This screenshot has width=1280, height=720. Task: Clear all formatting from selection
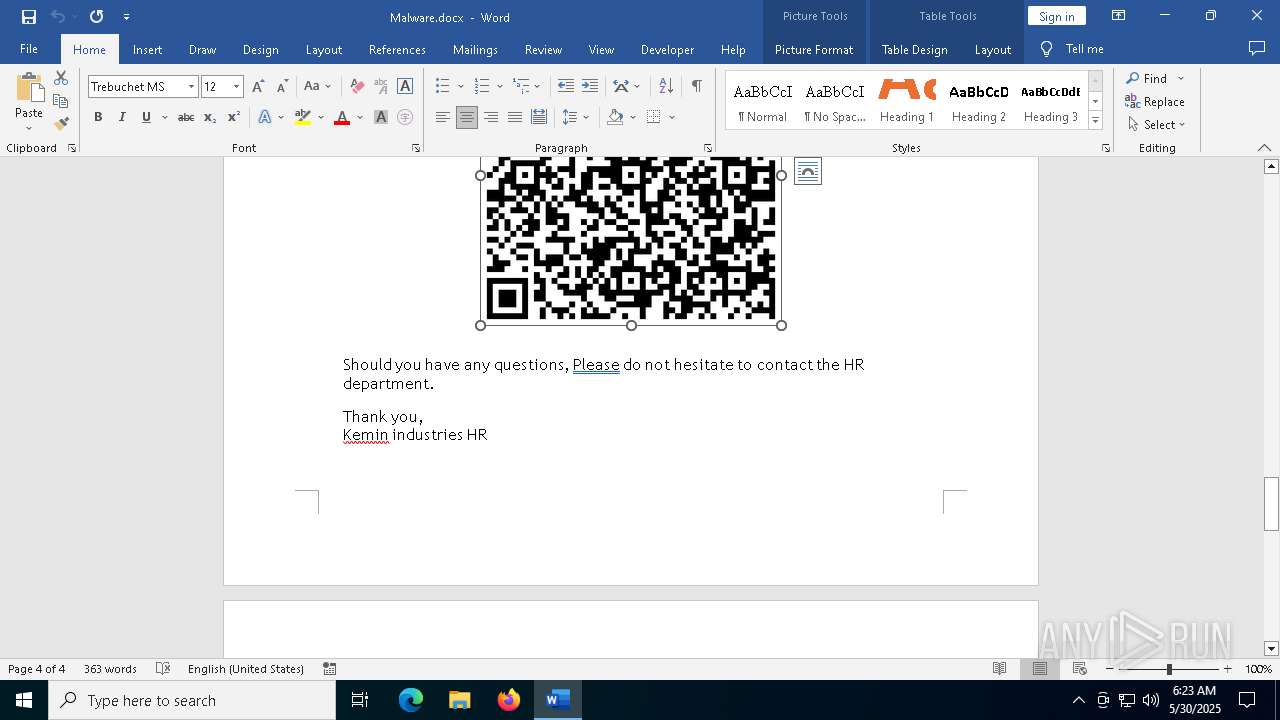(x=357, y=87)
